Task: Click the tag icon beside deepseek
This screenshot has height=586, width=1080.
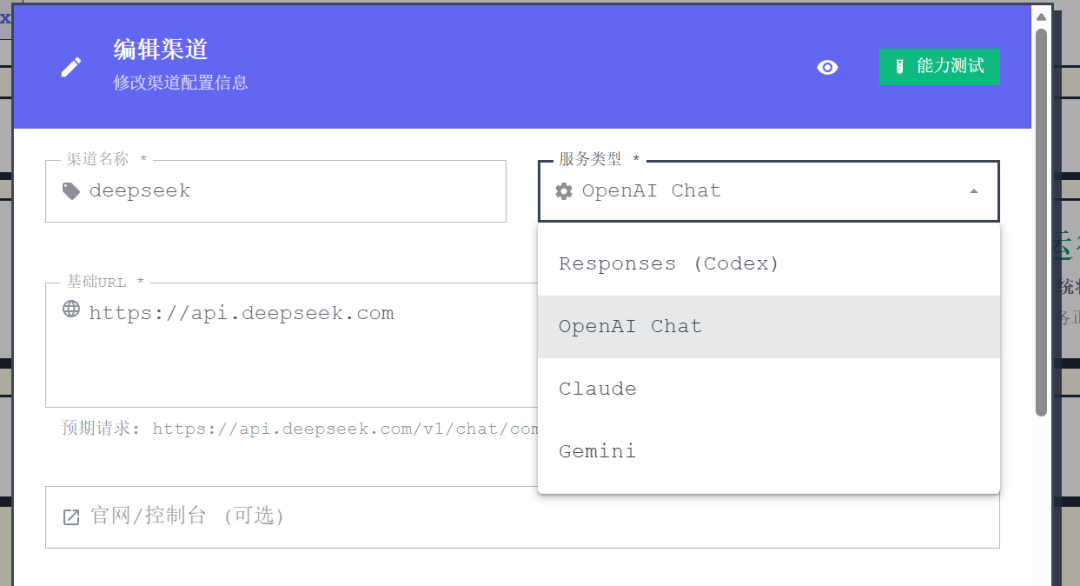Action: point(71,191)
